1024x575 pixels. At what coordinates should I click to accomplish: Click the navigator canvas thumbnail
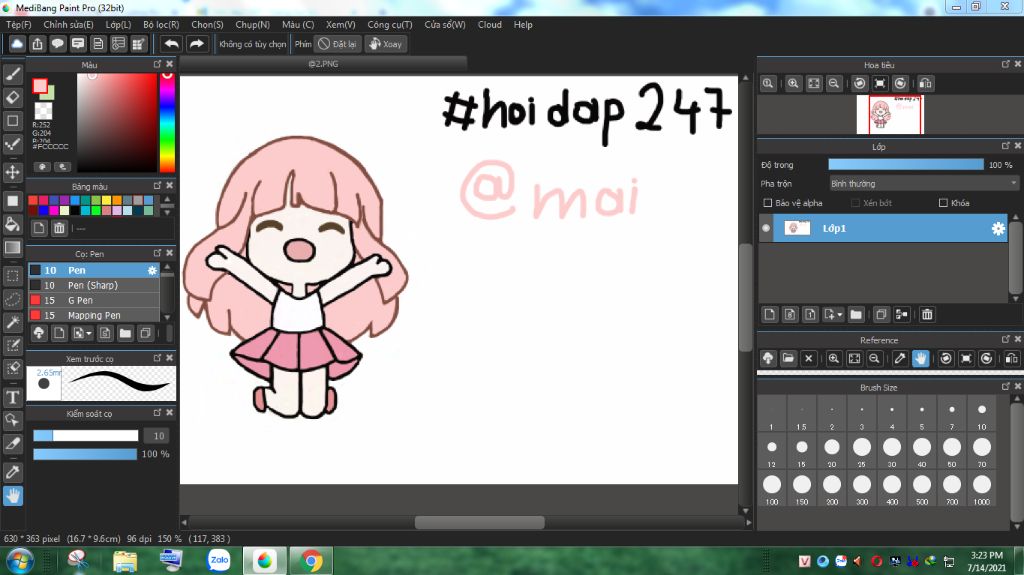click(889, 115)
